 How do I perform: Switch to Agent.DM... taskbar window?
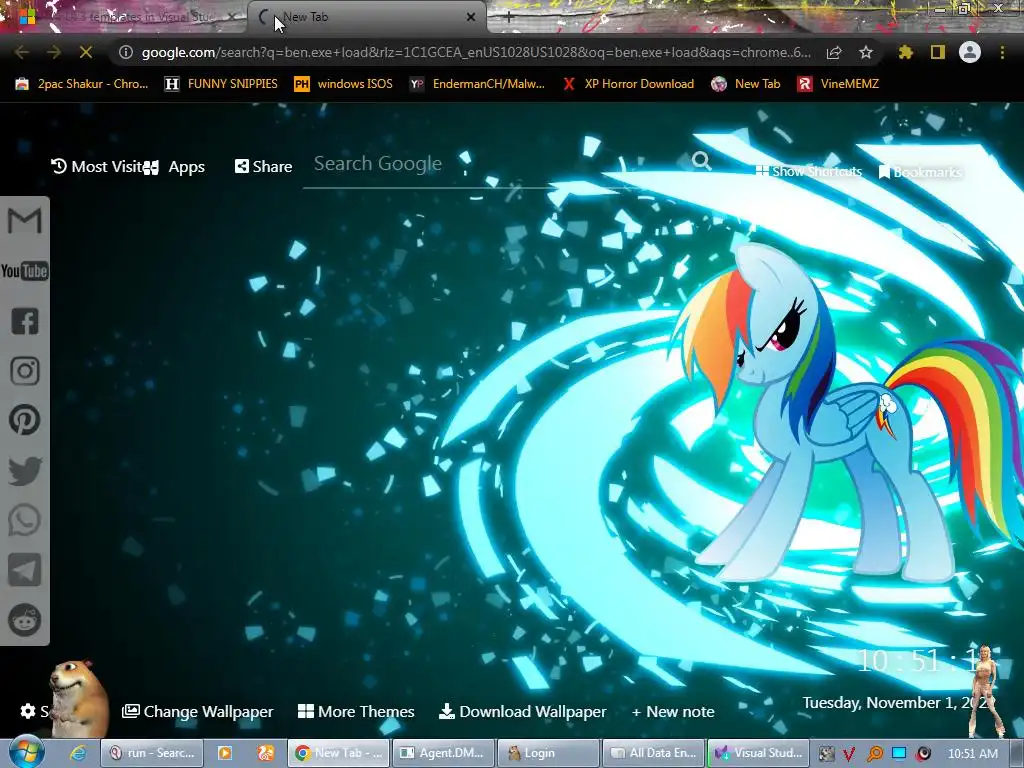(442, 753)
